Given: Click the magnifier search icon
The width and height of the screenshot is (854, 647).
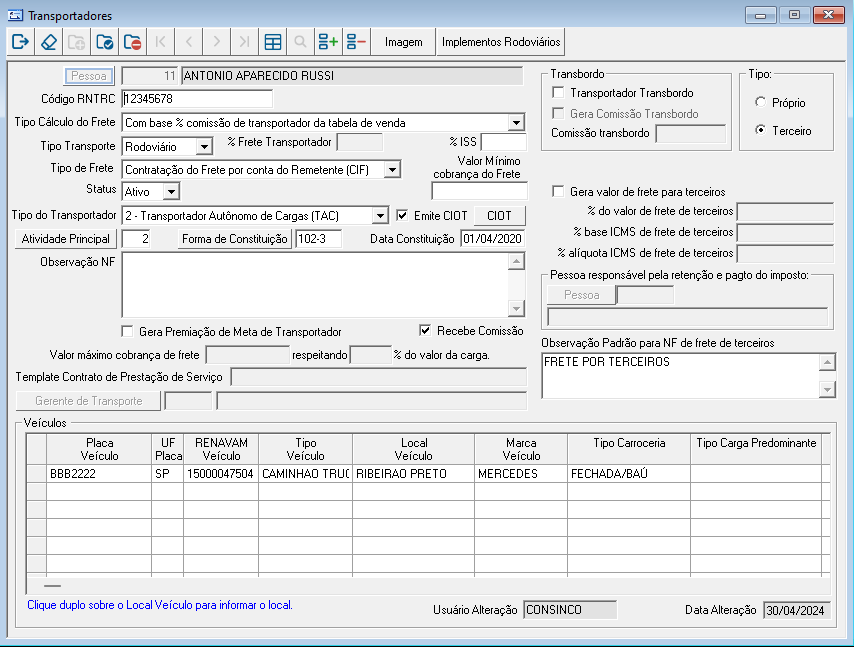Looking at the screenshot, I should pyautogui.click(x=300, y=42).
